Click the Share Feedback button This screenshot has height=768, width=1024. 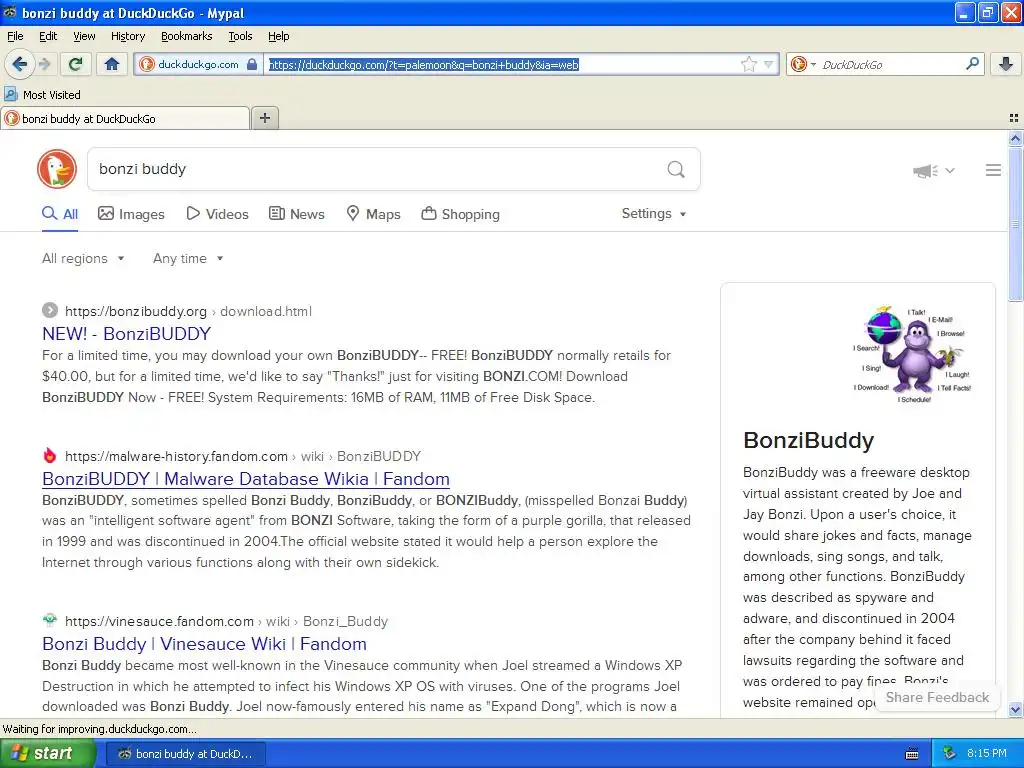(x=937, y=697)
